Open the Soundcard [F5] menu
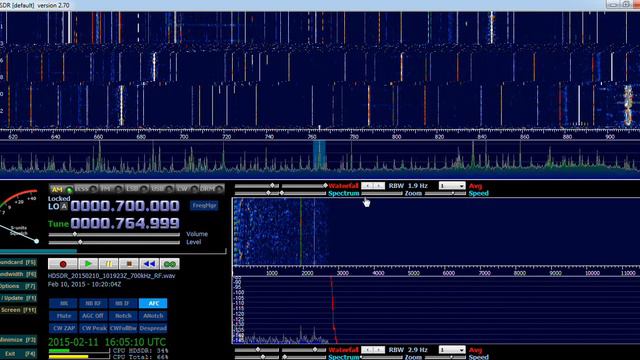 [x=18, y=262]
